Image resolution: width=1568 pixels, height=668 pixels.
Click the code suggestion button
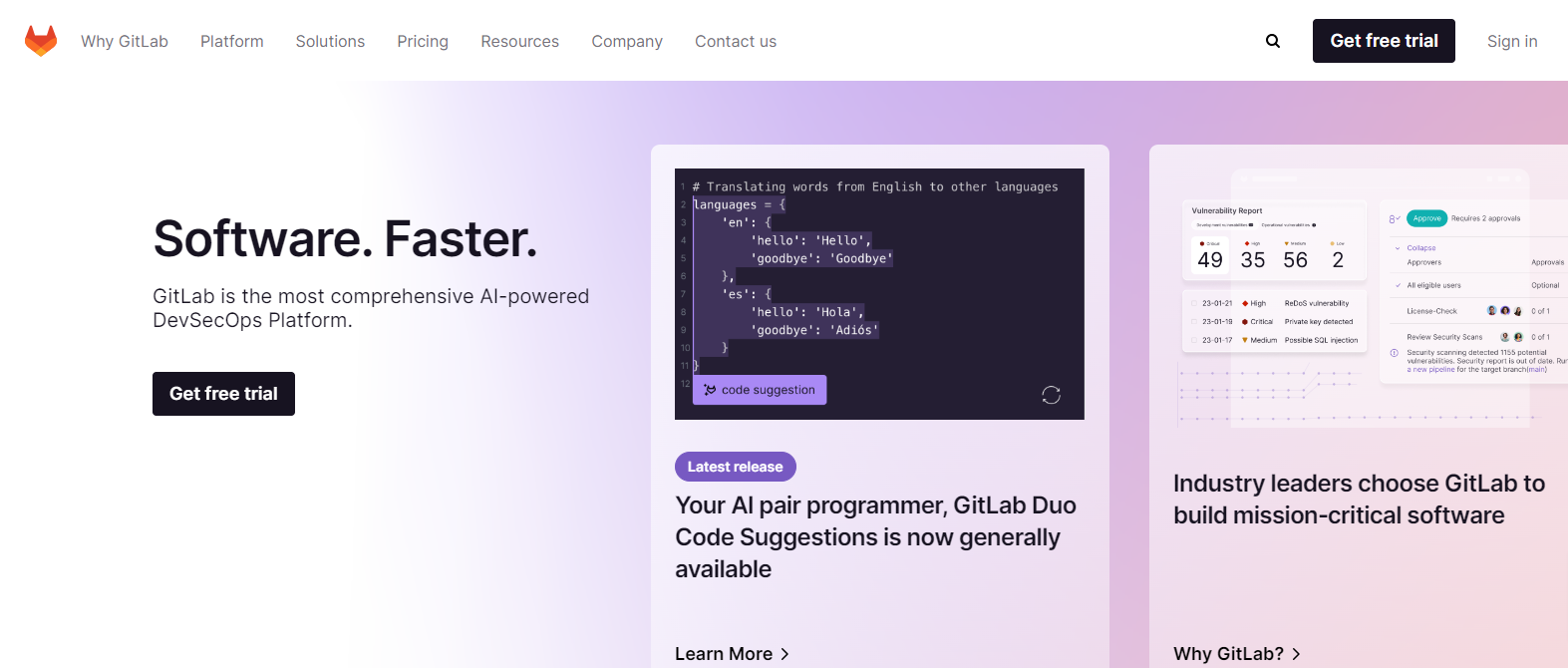760,390
